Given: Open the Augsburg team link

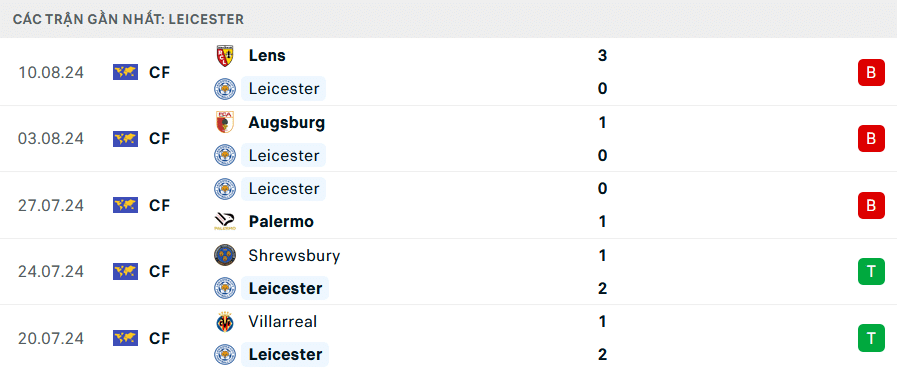Looking at the screenshot, I should pyautogui.click(x=287, y=122).
